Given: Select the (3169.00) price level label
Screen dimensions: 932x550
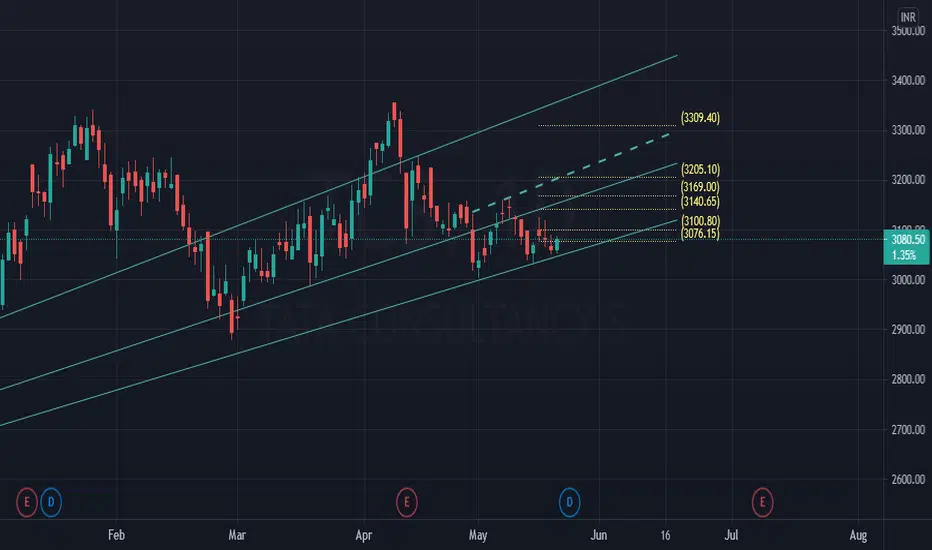Looking at the screenshot, I should click(700, 187).
